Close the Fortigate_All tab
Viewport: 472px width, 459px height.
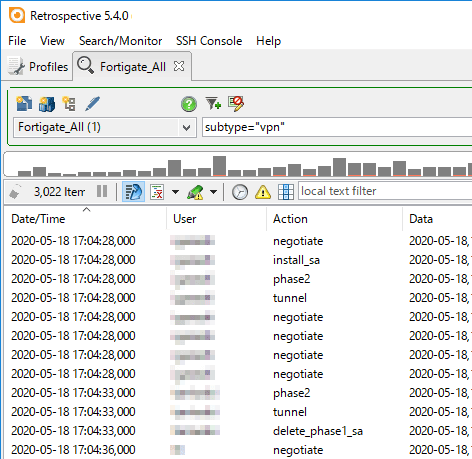(179, 66)
